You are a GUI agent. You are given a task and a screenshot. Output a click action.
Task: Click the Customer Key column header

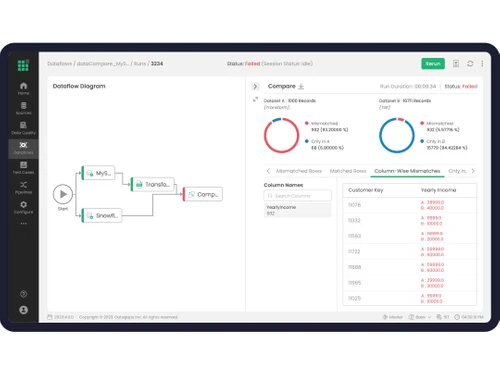click(x=366, y=190)
